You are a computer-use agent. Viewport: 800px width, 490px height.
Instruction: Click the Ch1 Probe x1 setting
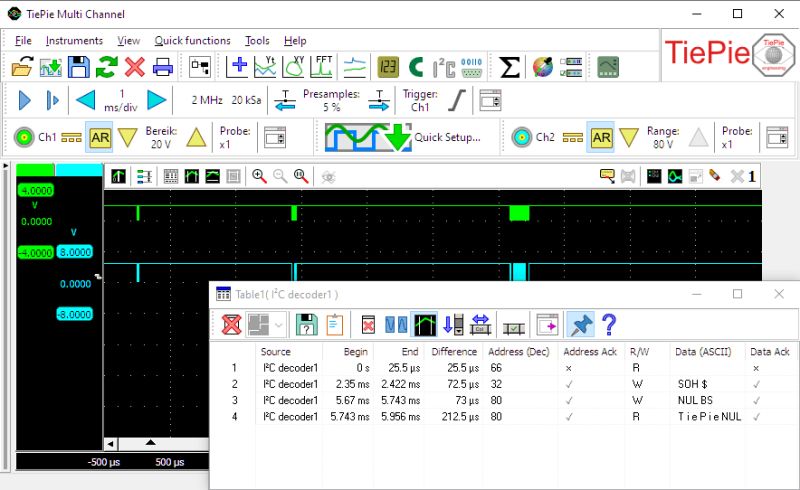(235, 137)
